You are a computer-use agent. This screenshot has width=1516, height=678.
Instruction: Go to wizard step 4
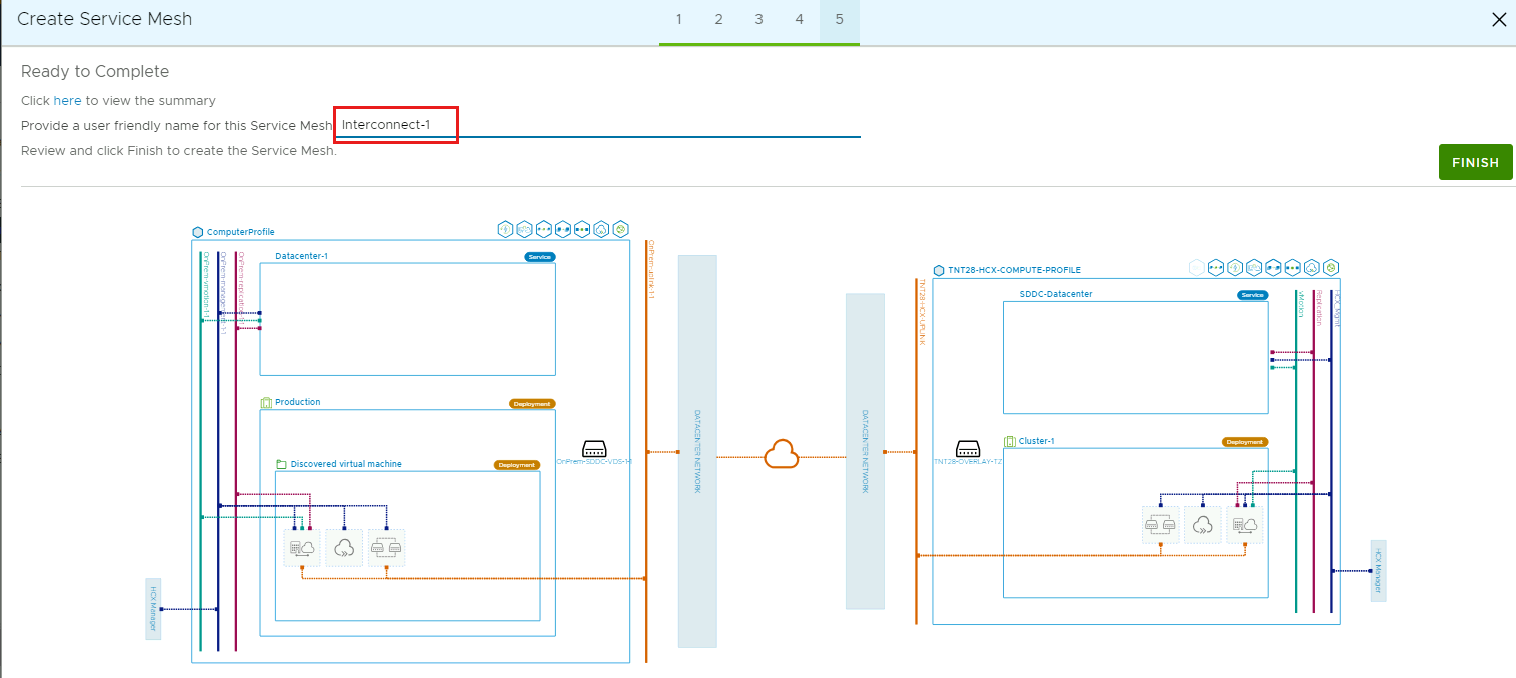click(799, 19)
